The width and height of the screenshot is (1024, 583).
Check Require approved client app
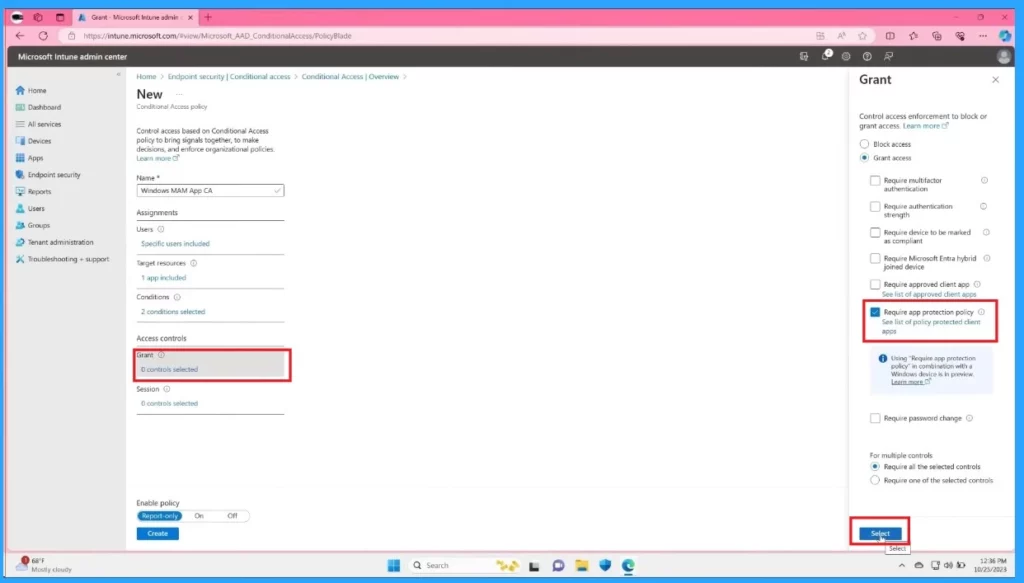875,285
